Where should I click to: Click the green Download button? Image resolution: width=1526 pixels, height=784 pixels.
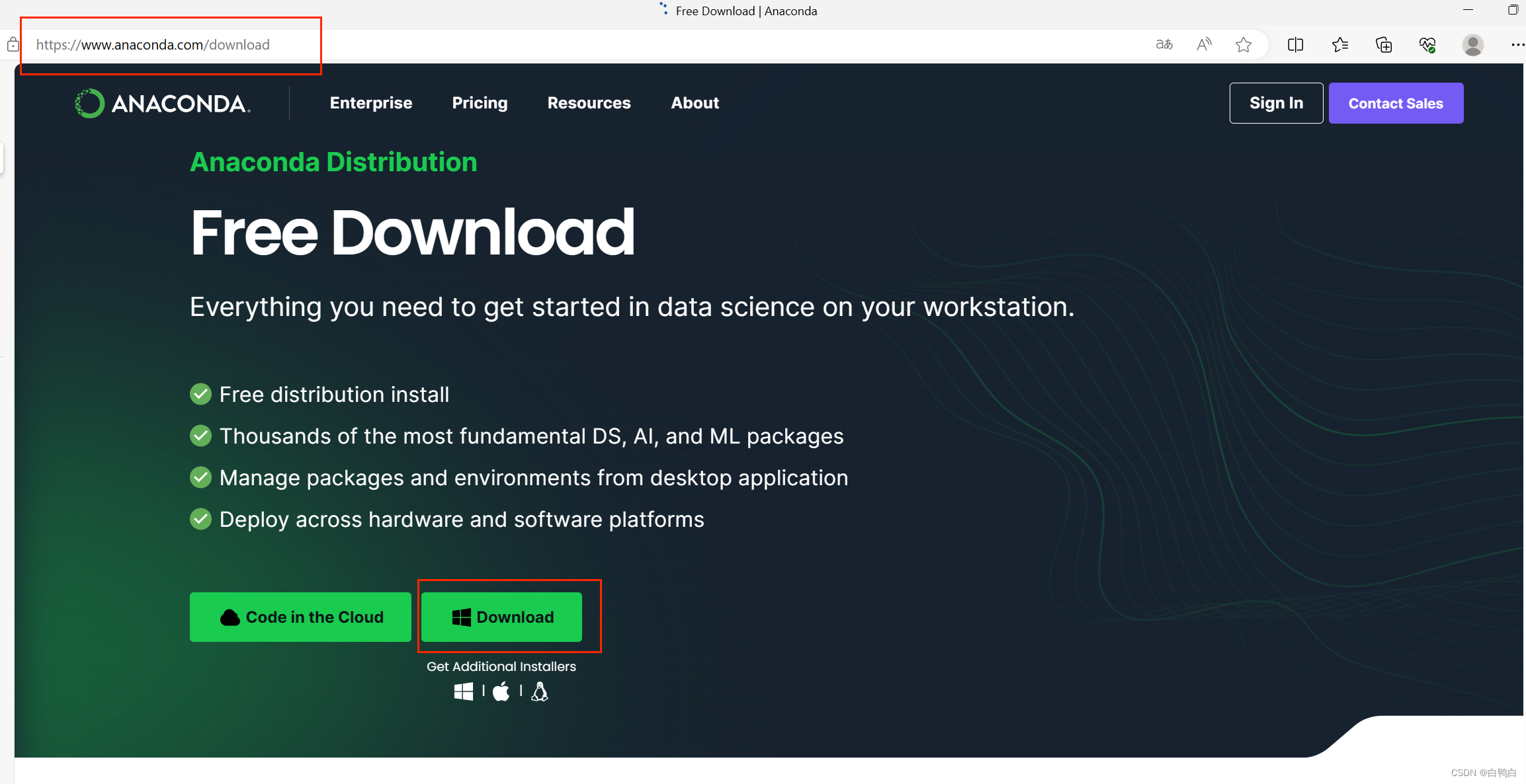pos(501,617)
